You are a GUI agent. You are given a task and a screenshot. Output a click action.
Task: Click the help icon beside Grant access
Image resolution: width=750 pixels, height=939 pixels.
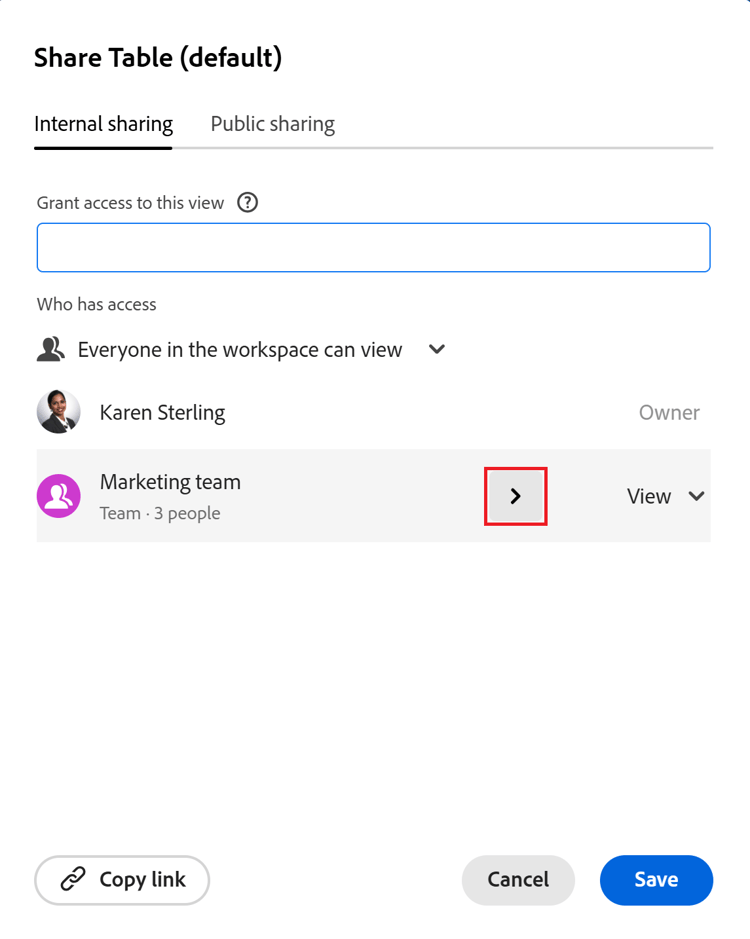point(247,202)
